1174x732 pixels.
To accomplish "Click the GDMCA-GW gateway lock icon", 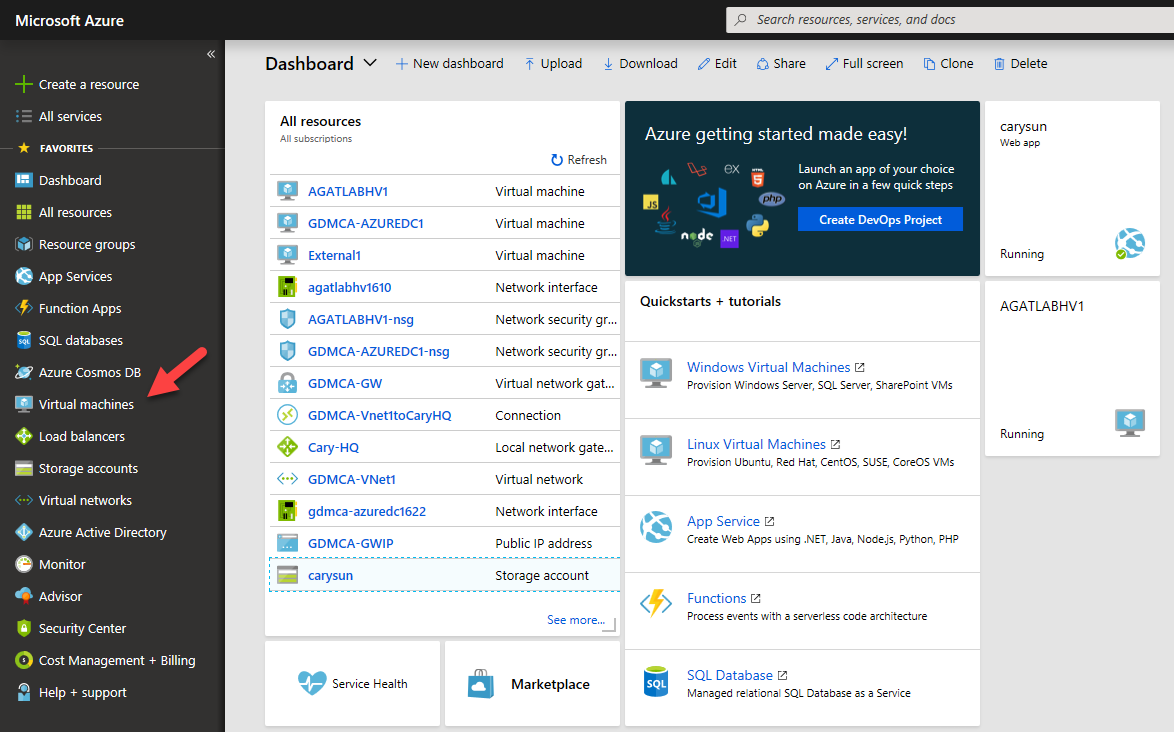I will [288, 383].
